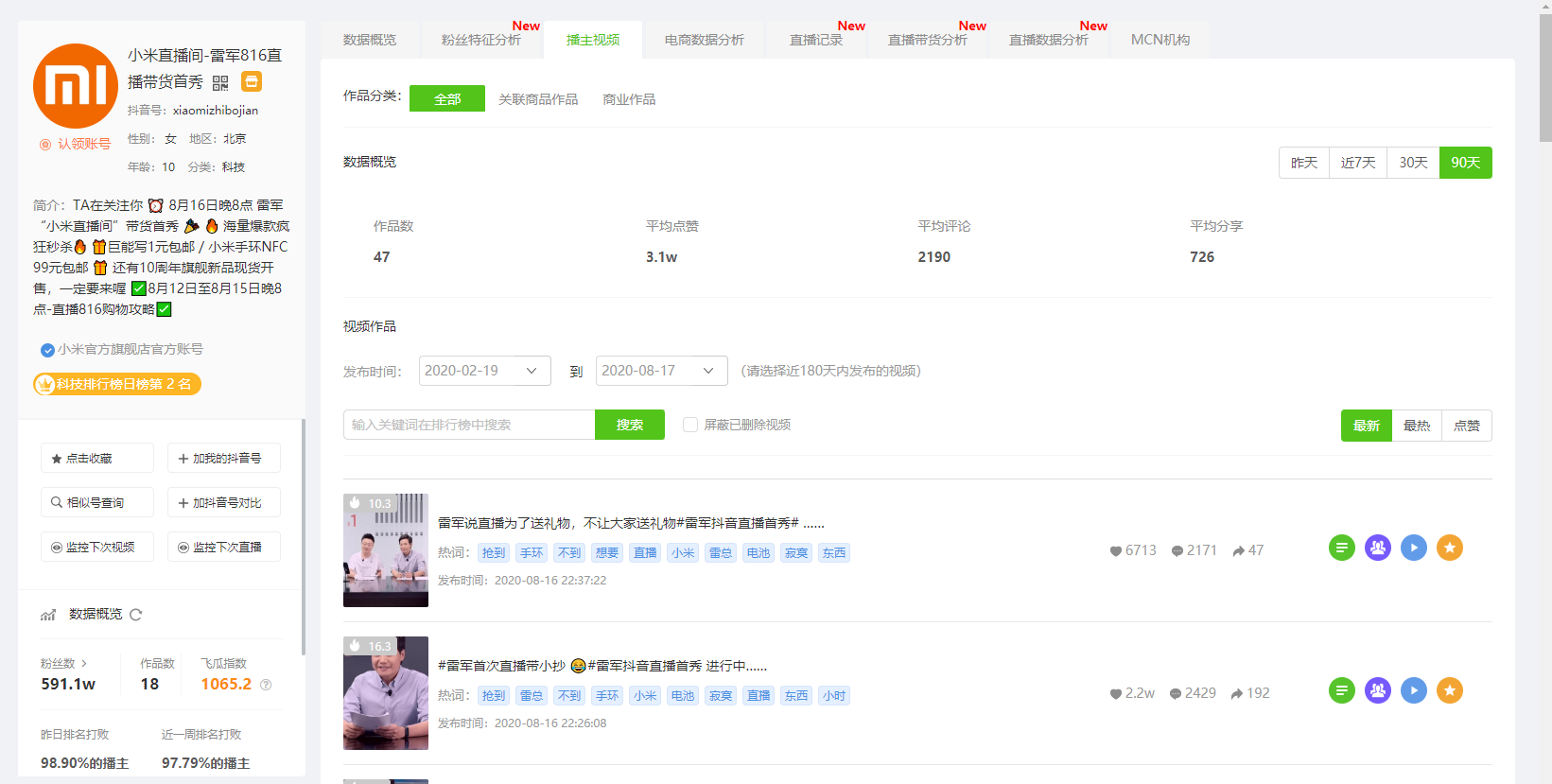Select the 30天 time range
This screenshot has width=1552, height=784.
pos(1413,163)
